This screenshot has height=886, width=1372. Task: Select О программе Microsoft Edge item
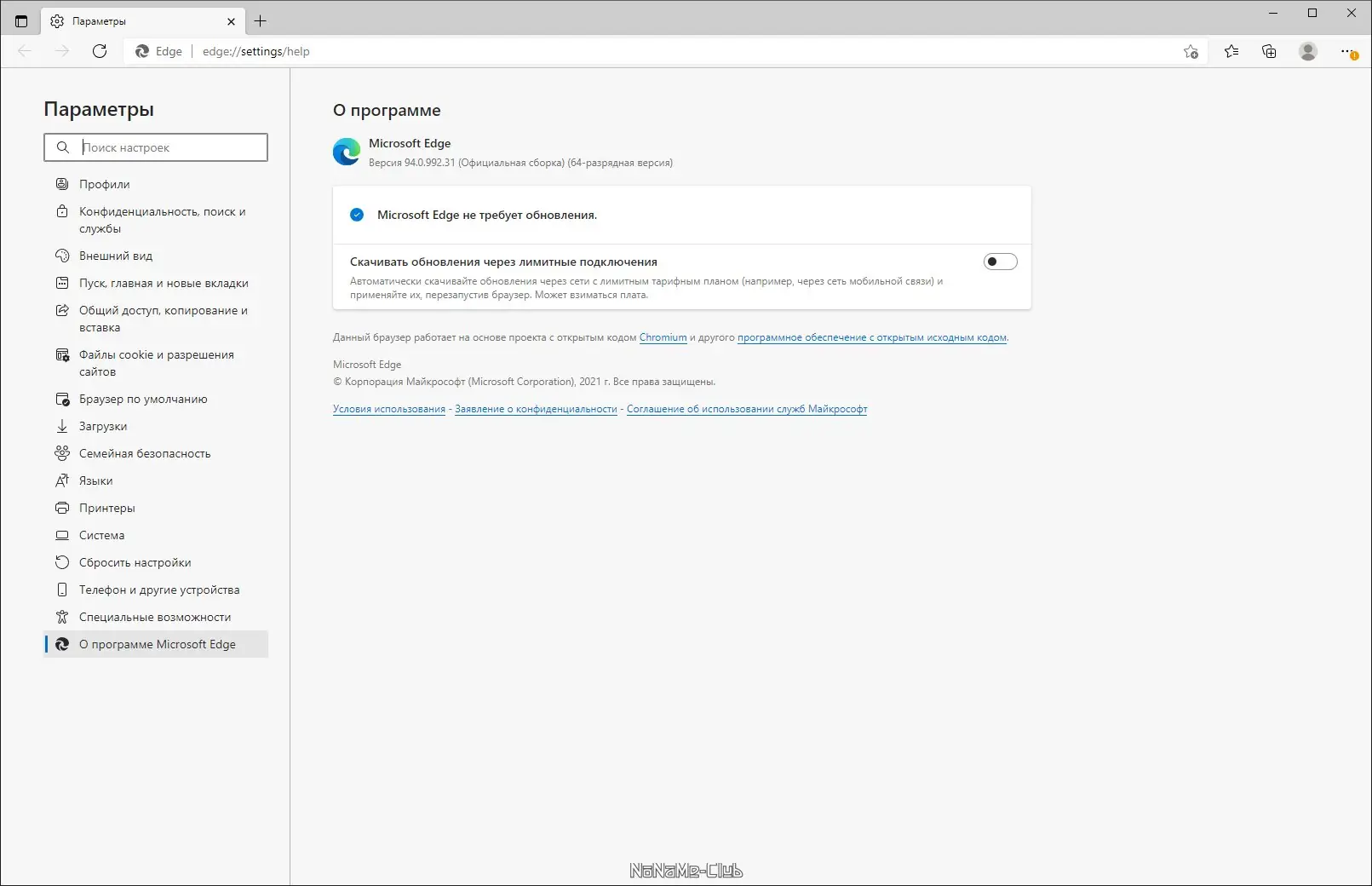pos(156,644)
